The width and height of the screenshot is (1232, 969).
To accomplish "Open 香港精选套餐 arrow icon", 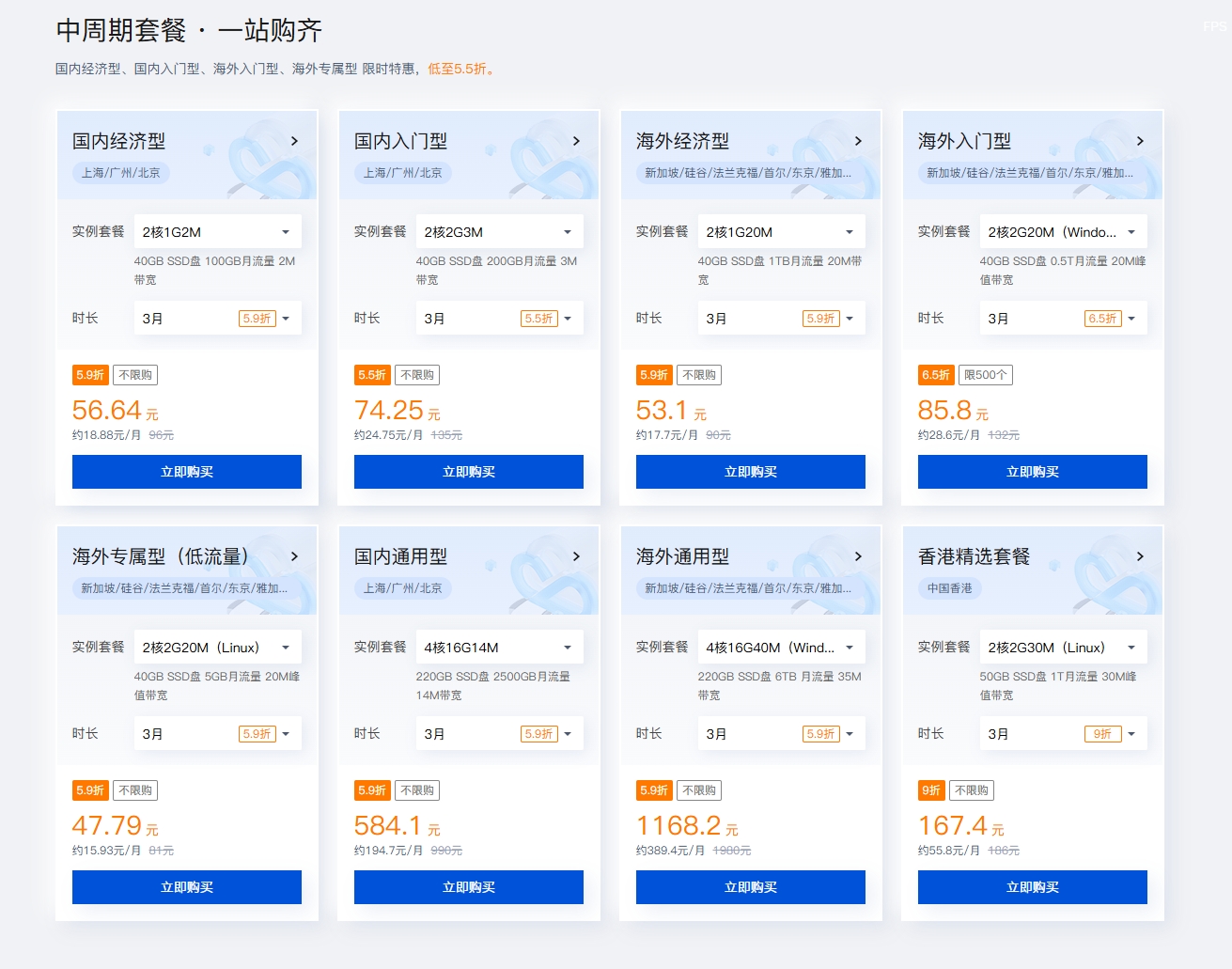I will pyautogui.click(x=1140, y=556).
